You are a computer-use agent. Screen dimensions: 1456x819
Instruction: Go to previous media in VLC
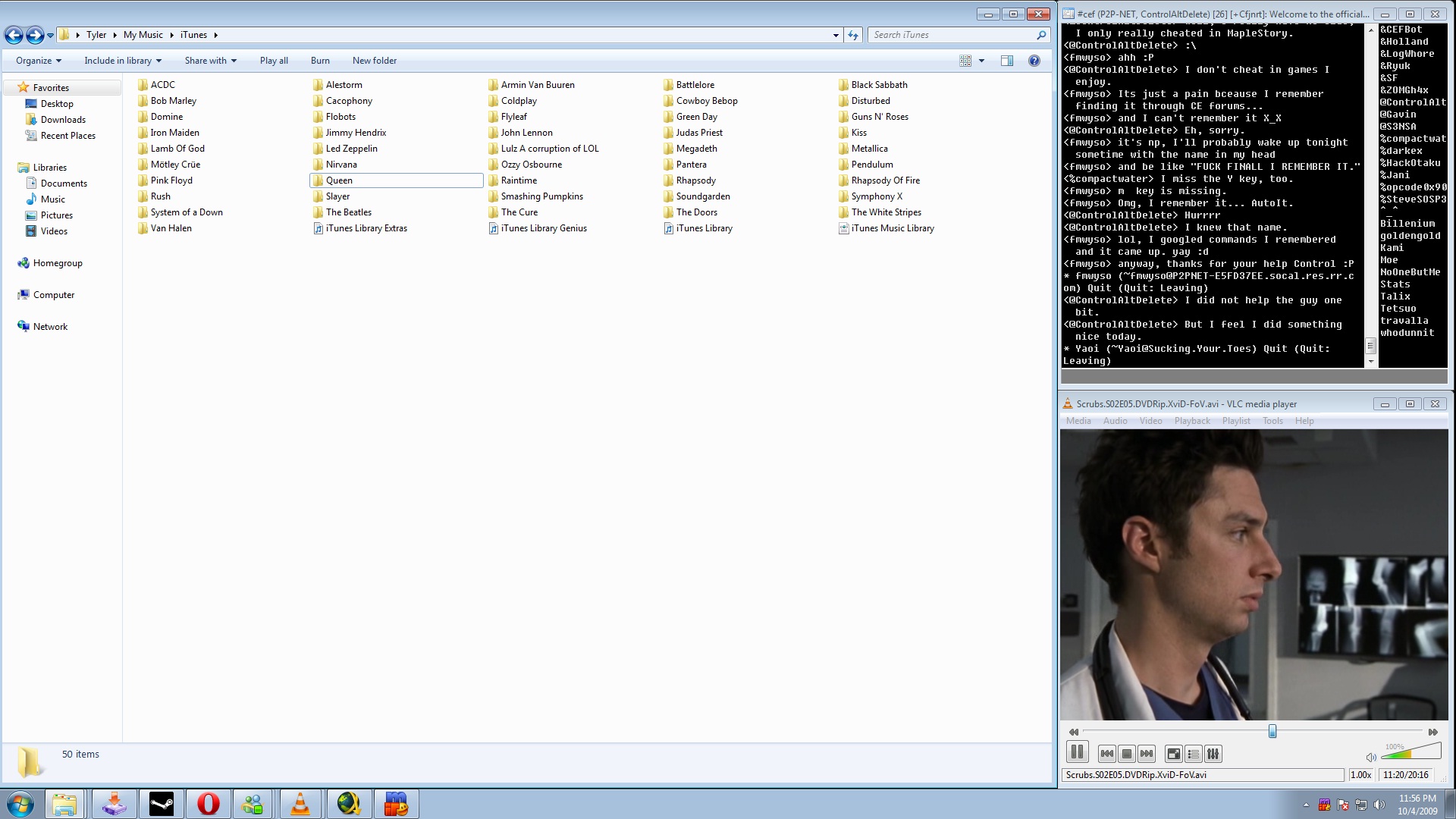(x=1106, y=754)
